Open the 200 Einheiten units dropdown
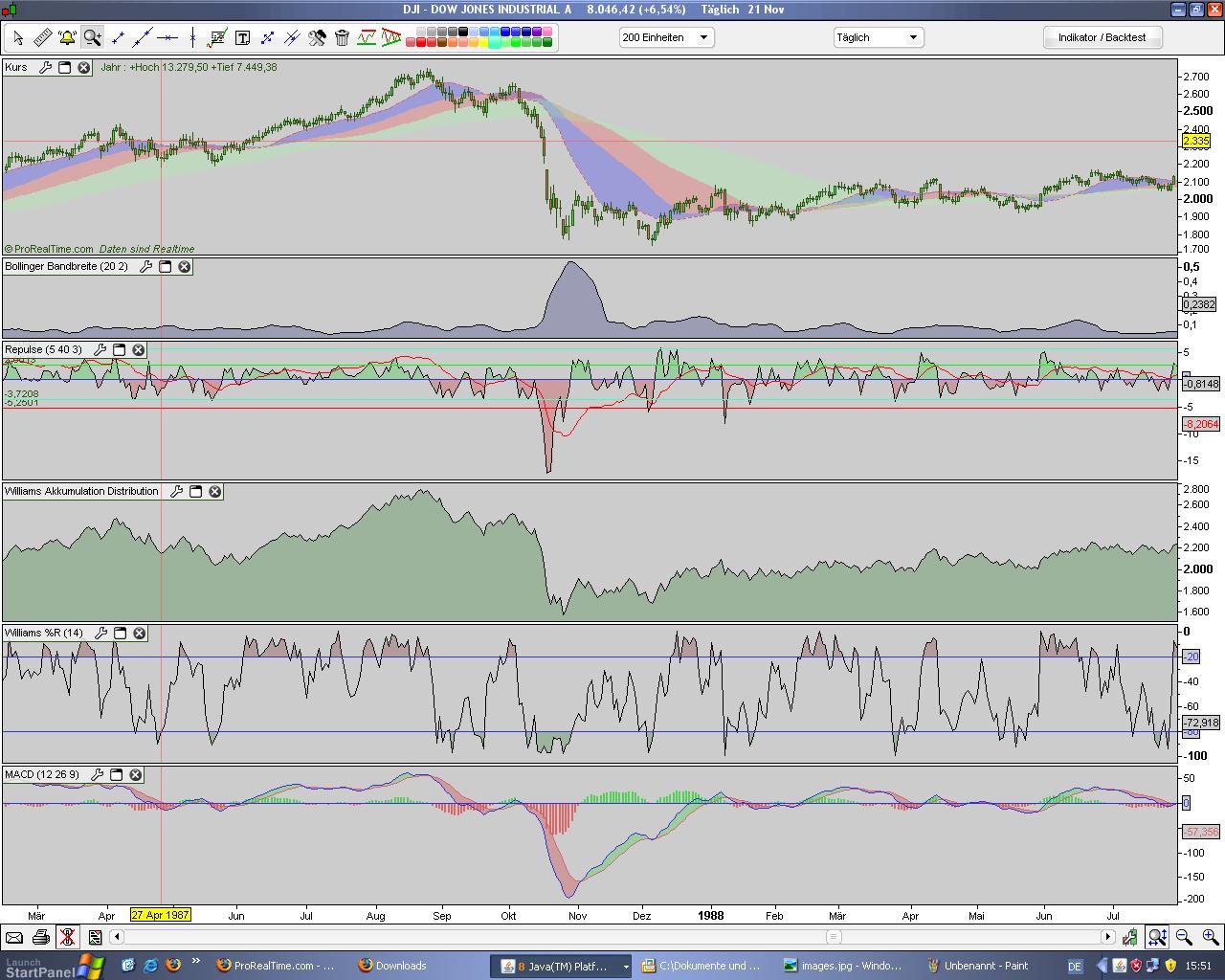Viewport: 1225px width, 980px height. point(666,37)
